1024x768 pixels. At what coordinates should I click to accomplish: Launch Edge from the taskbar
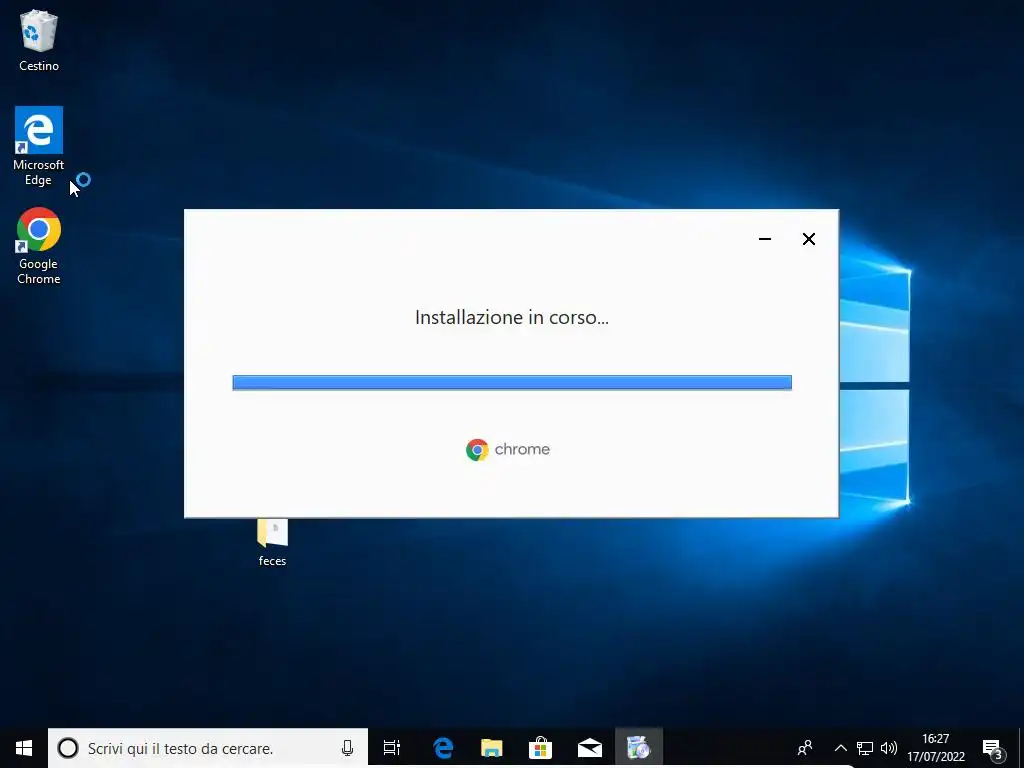pyautogui.click(x=443, y=748)
